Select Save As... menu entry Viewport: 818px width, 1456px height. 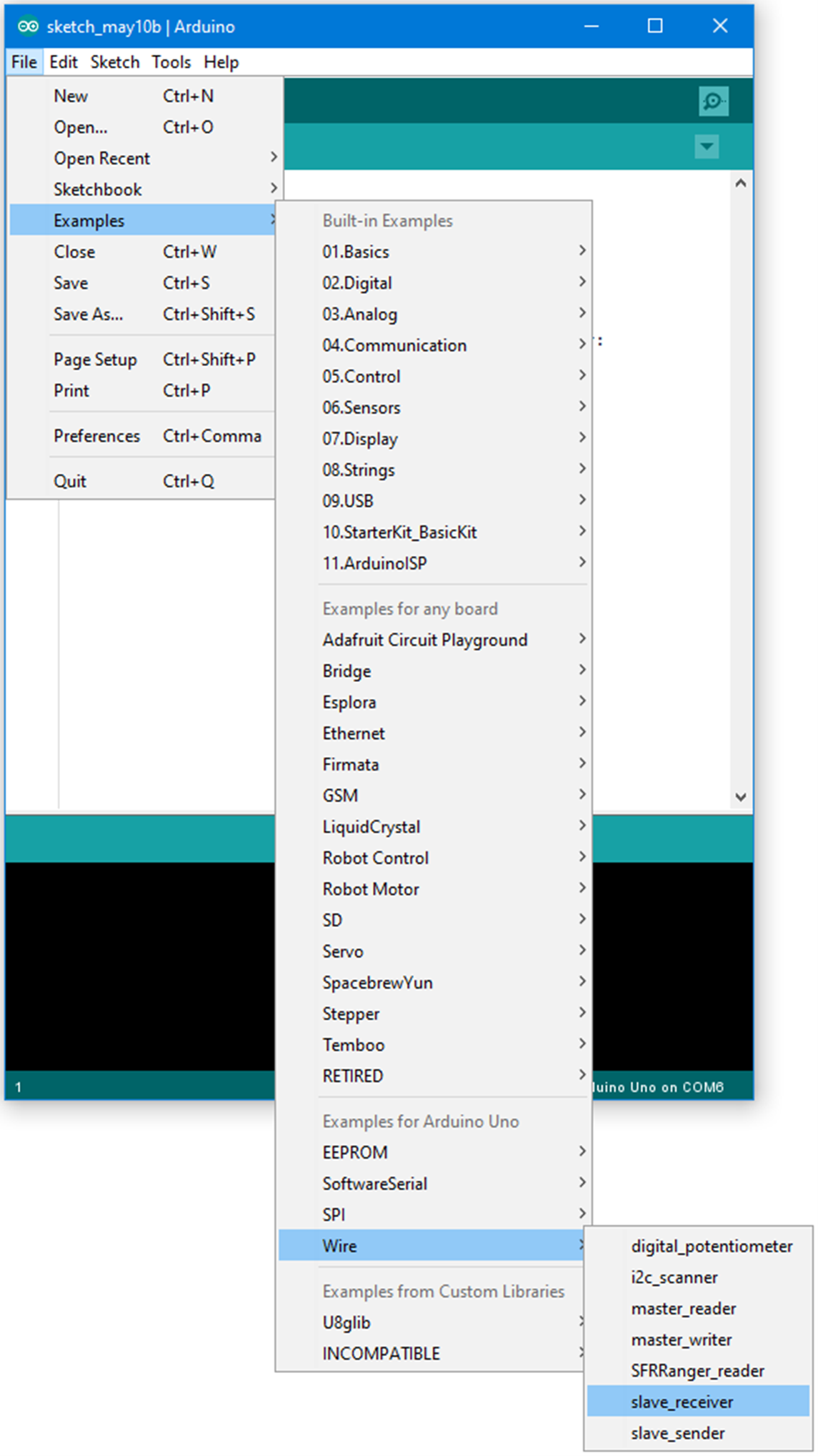(88, 314)
